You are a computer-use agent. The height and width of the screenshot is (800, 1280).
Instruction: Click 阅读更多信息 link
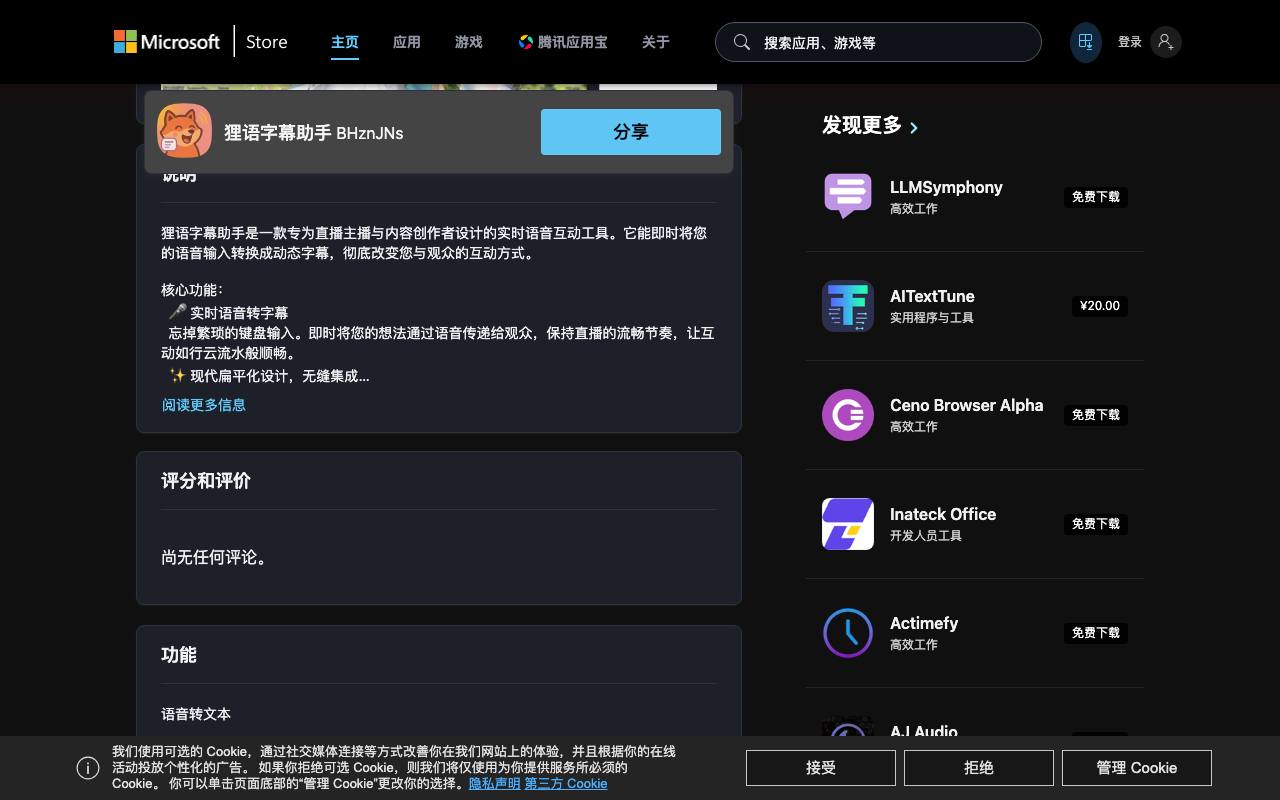coord(204,405)
